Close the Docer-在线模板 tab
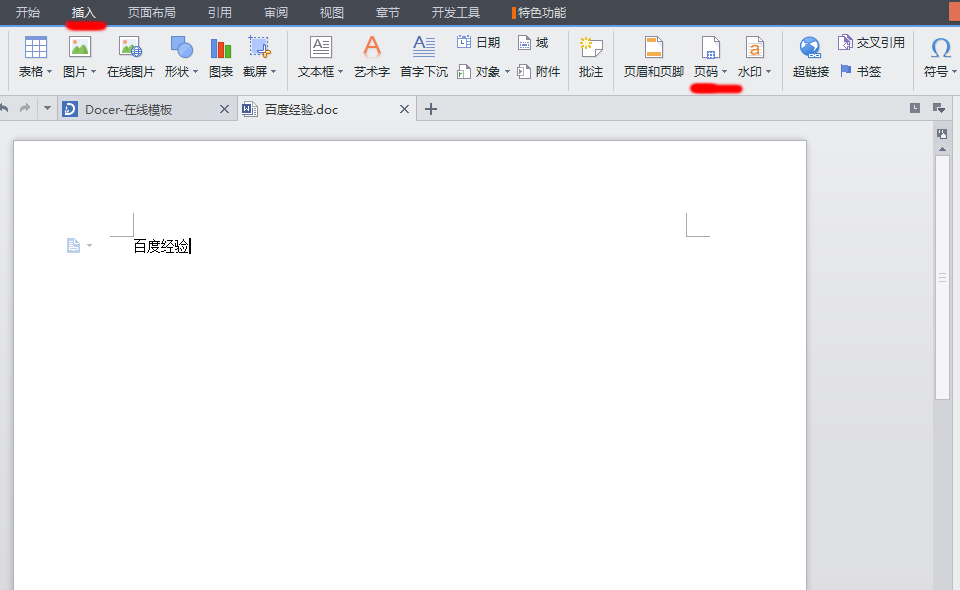 coord(224,109)
